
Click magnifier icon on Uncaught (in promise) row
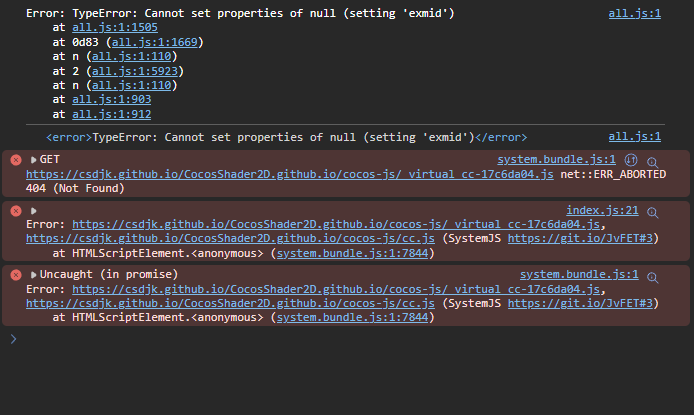(x=652, y=275)
